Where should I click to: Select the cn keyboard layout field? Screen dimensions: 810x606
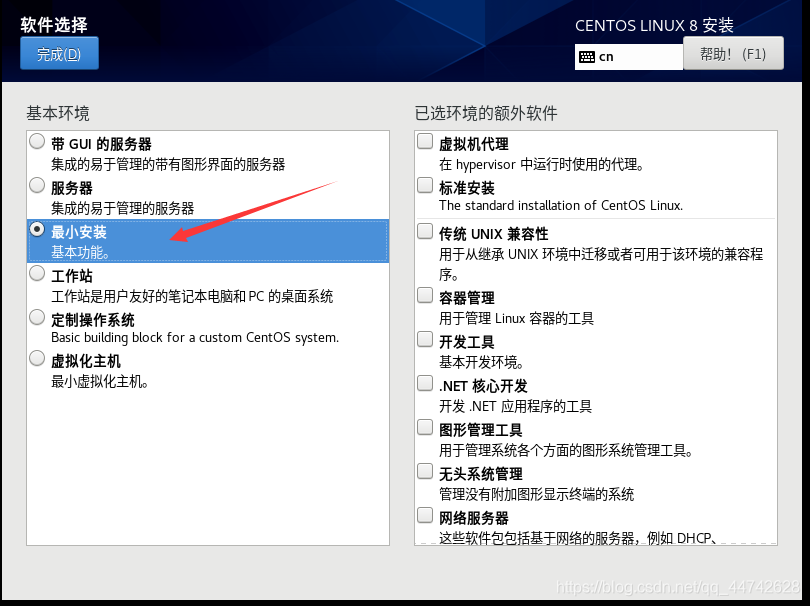(x=629, y=56)
